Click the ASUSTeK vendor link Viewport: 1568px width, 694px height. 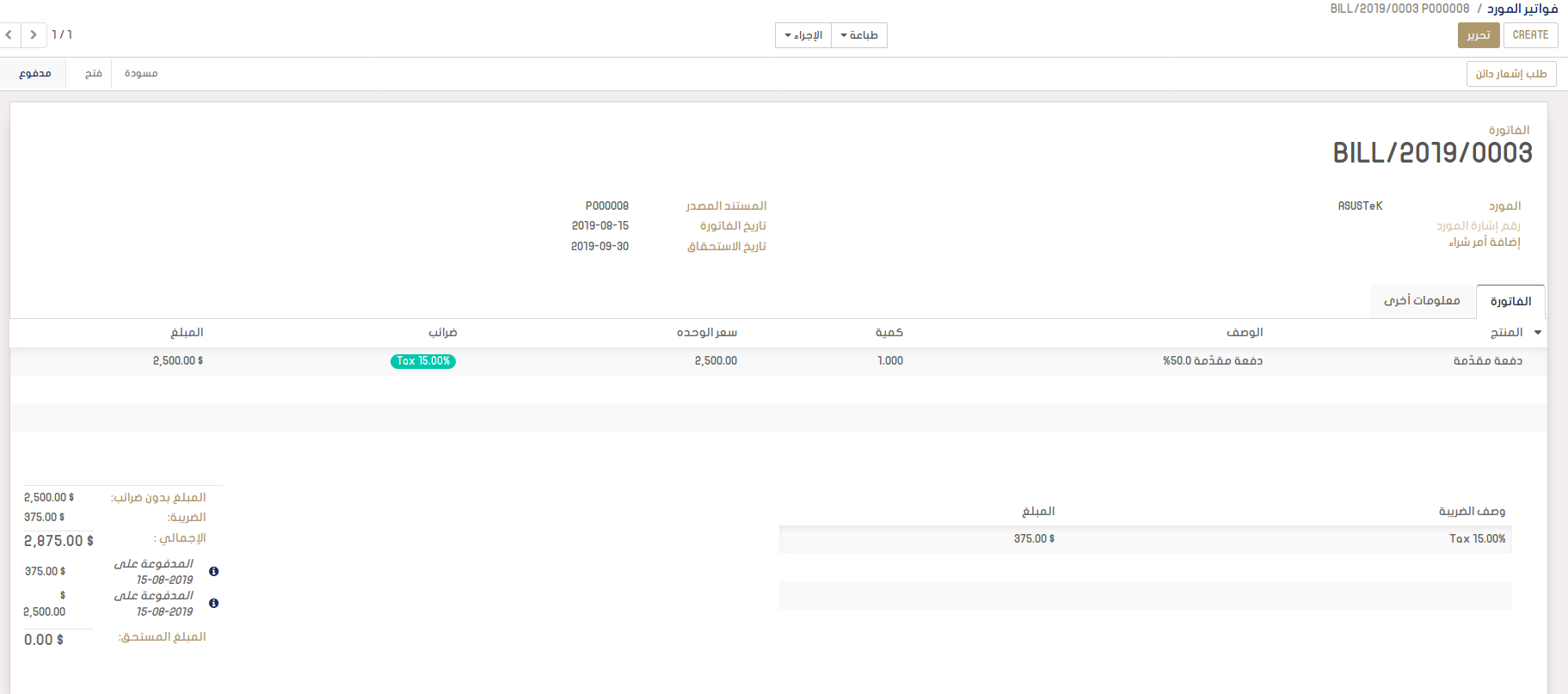1360,206
